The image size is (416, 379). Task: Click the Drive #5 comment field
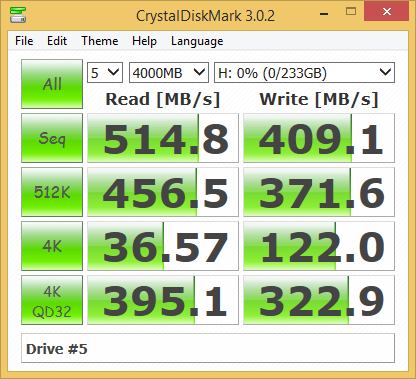coord(208,348)
